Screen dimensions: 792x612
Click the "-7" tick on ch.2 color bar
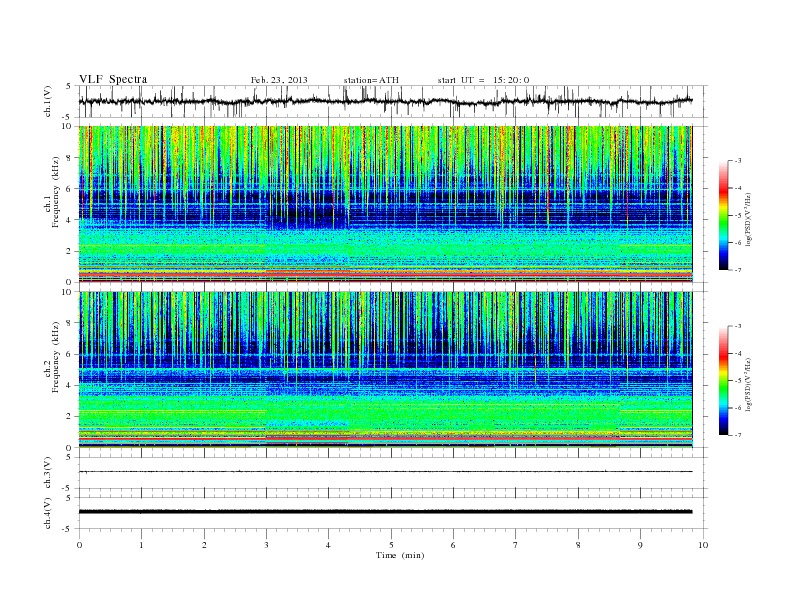(737, 435)
